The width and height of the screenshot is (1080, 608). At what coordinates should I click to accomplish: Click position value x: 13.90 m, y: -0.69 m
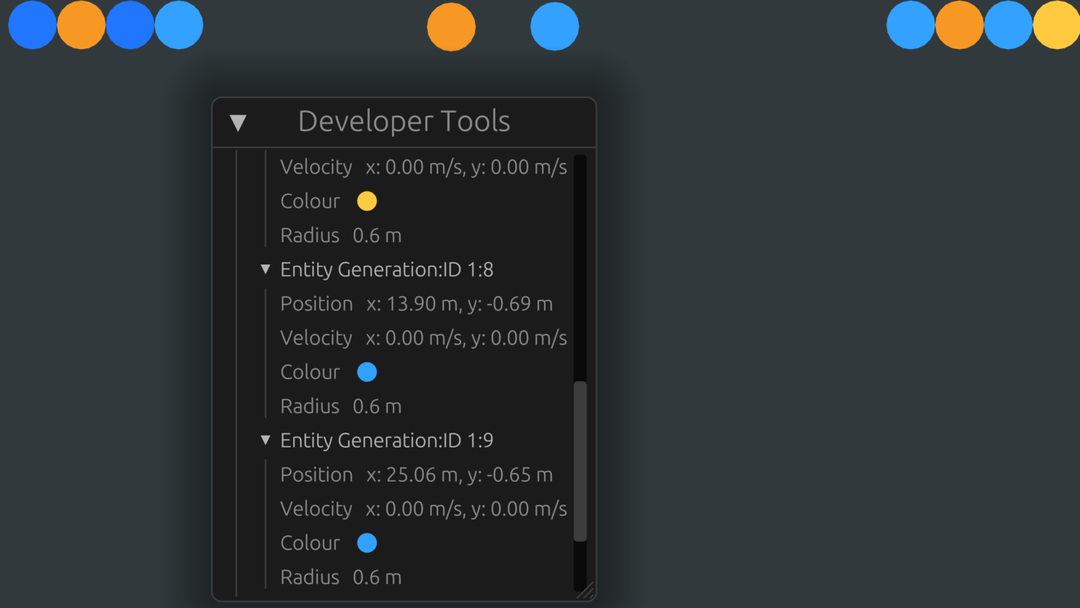coord(459,304)
